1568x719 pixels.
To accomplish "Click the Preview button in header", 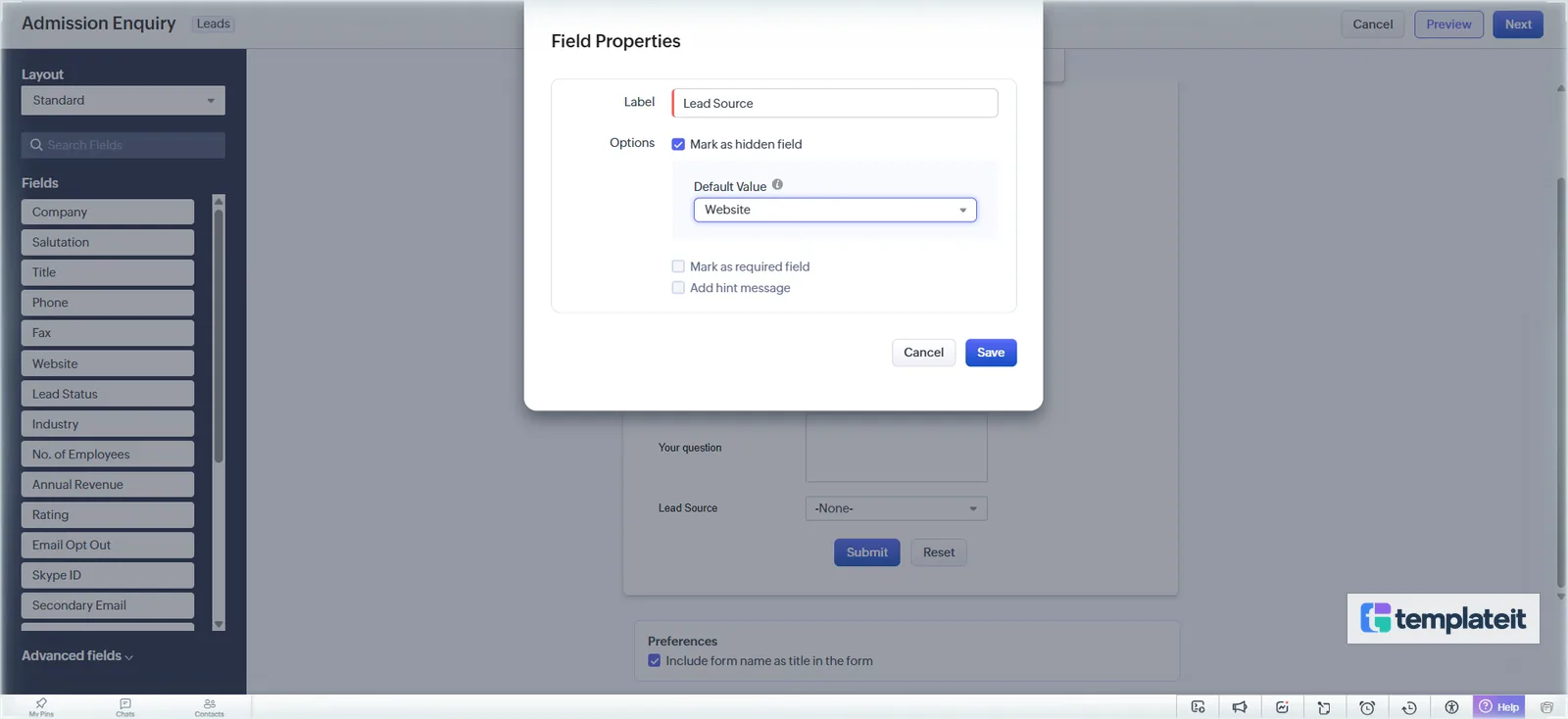I will click(x=1448, y=24).
